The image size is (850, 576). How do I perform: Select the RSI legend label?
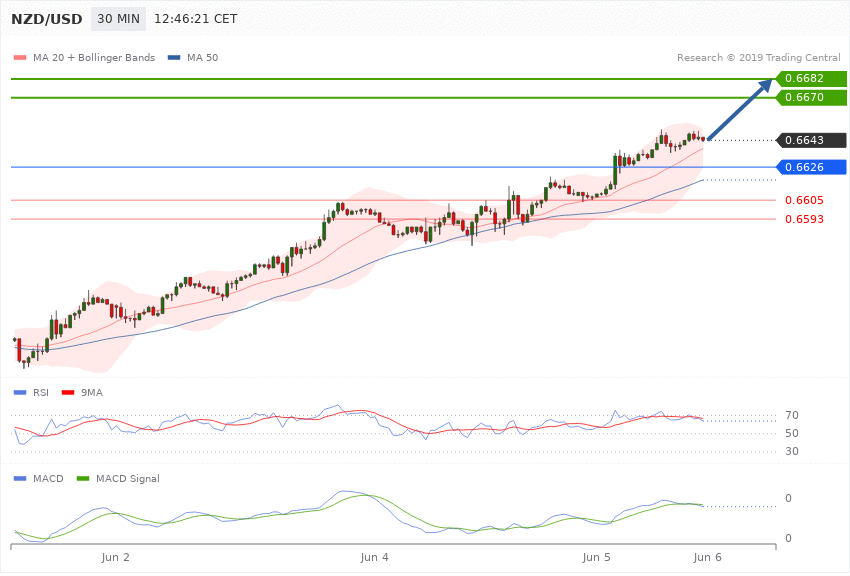[x=41, y=392]
